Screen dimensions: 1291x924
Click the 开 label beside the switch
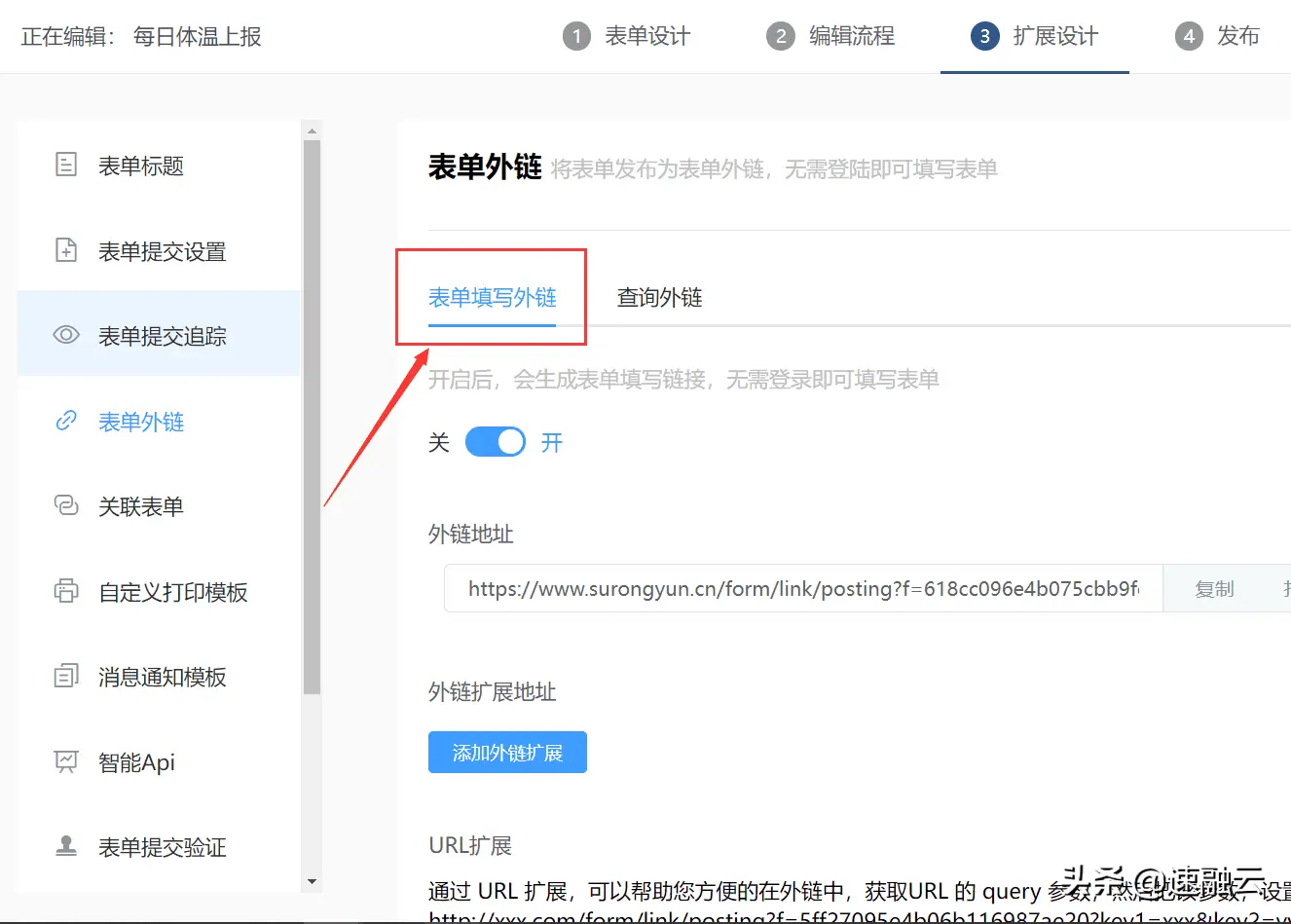click(552, 443)
